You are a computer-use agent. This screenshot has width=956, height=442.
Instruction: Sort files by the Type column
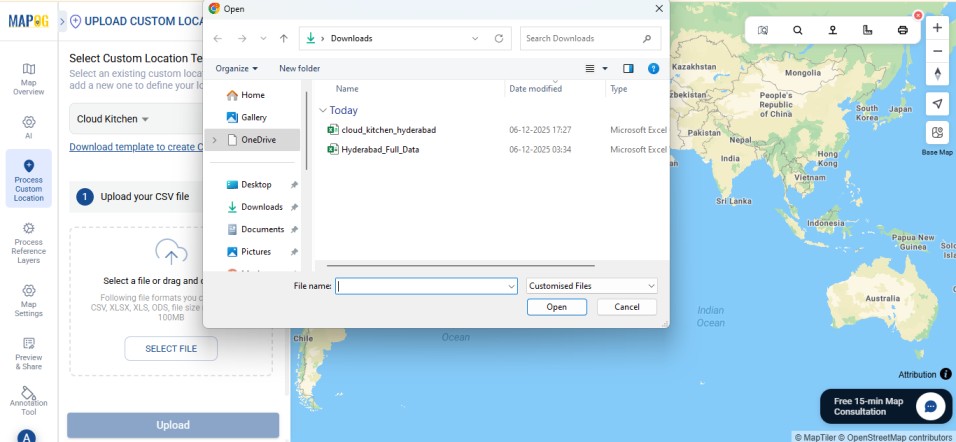(619, 89)
